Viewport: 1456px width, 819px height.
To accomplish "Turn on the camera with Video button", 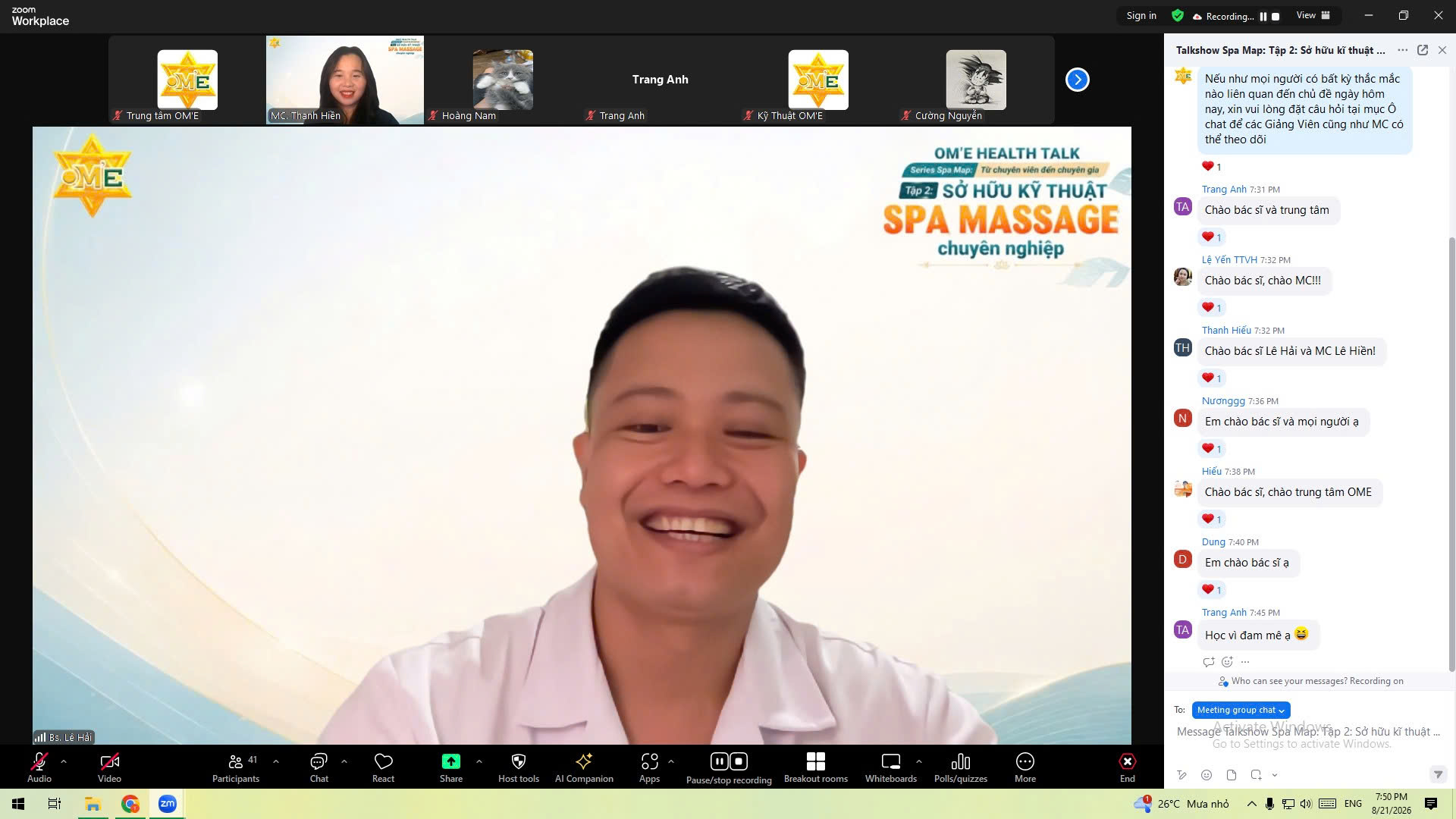I will click(109, 767).
